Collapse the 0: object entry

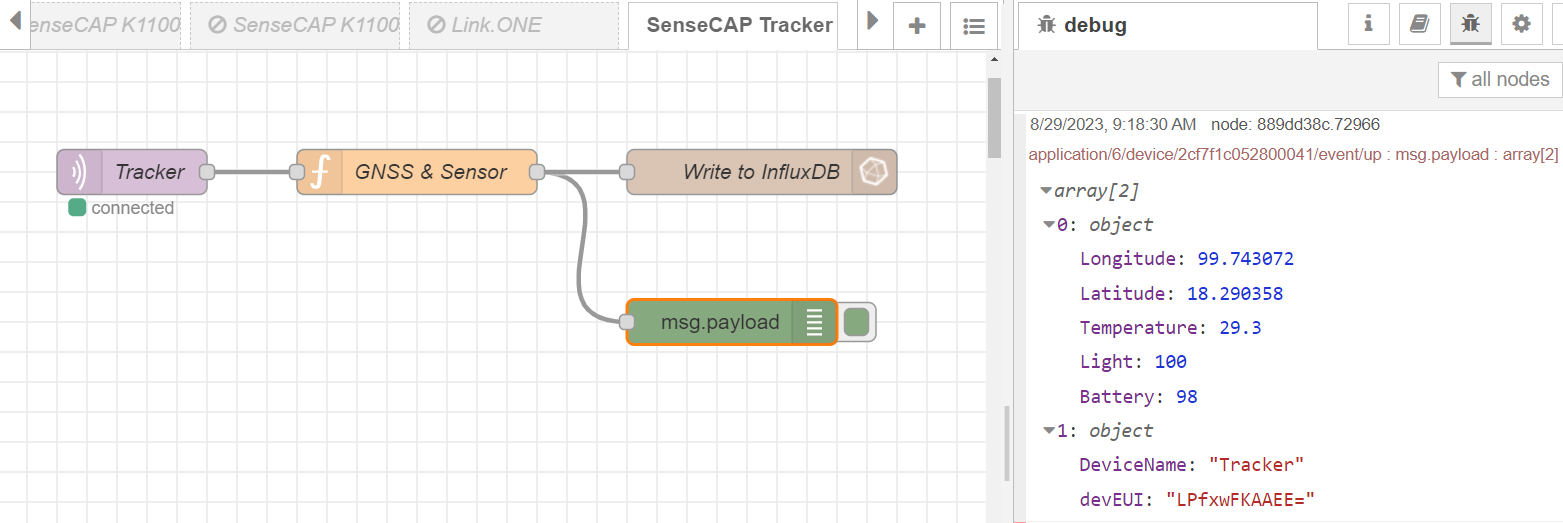coord(1049,224)
